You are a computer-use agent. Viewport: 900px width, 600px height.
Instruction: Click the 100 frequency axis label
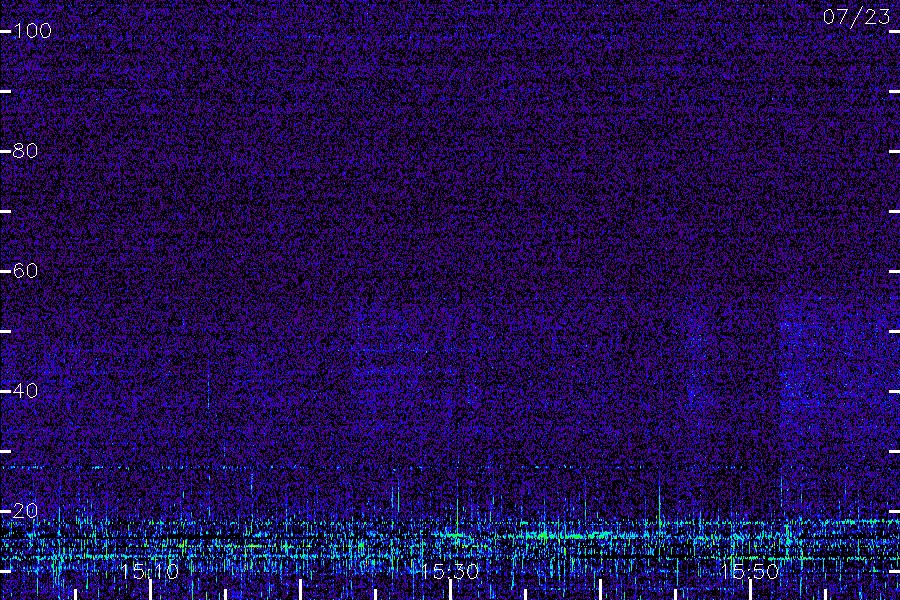[32, 30]
